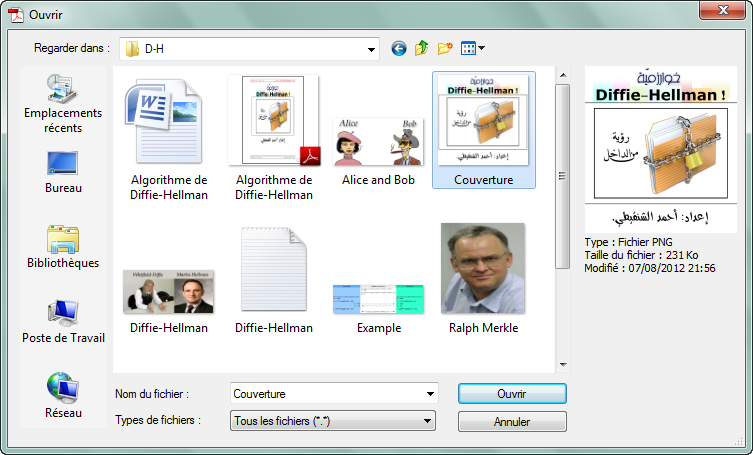Select the Algorithme de Diffie-Hellman Word document
This screenshot has height=455, width=753.
tap(169, 139)
